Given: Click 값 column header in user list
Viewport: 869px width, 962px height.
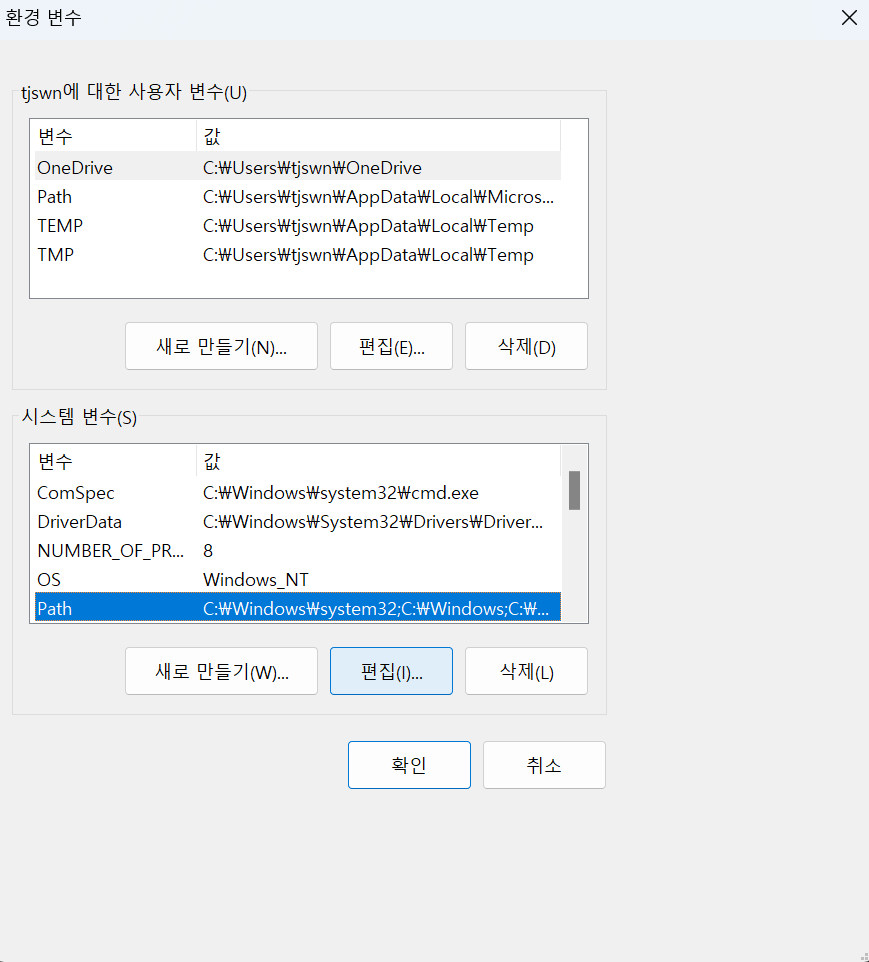Looking at the screenshot, I should 379,136.
